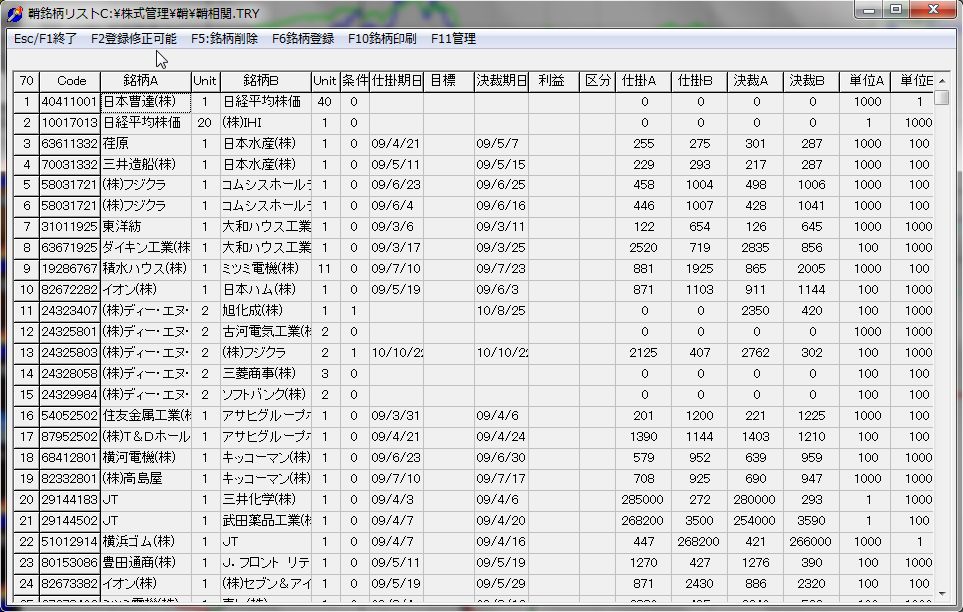Screen dimensions: 963x612
Task: Select code cell 10017013
Action: tap(70, 123)
